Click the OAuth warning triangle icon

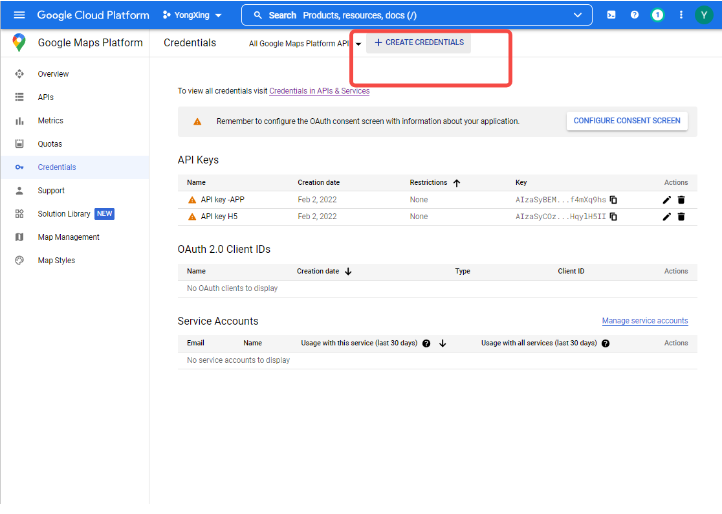pos(197,122)
